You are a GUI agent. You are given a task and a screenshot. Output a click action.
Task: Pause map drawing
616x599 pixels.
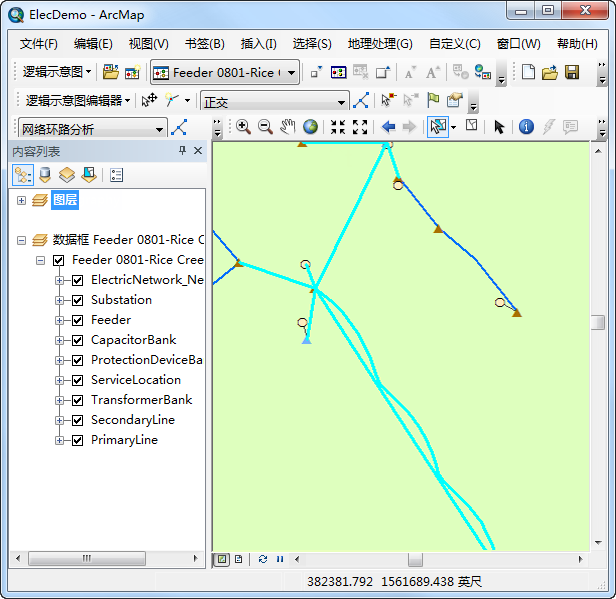click(279, 559)
